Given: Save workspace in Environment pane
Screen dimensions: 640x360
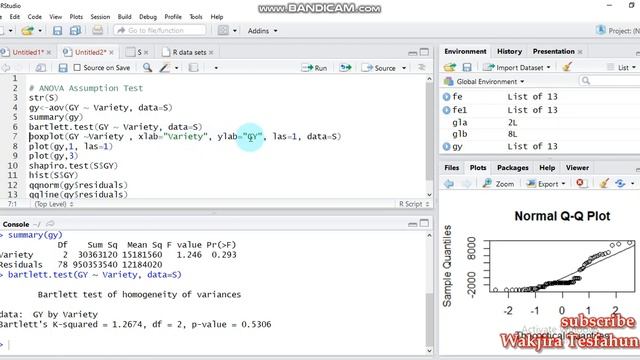Looking at the screenshot, I should pos(467,67).
